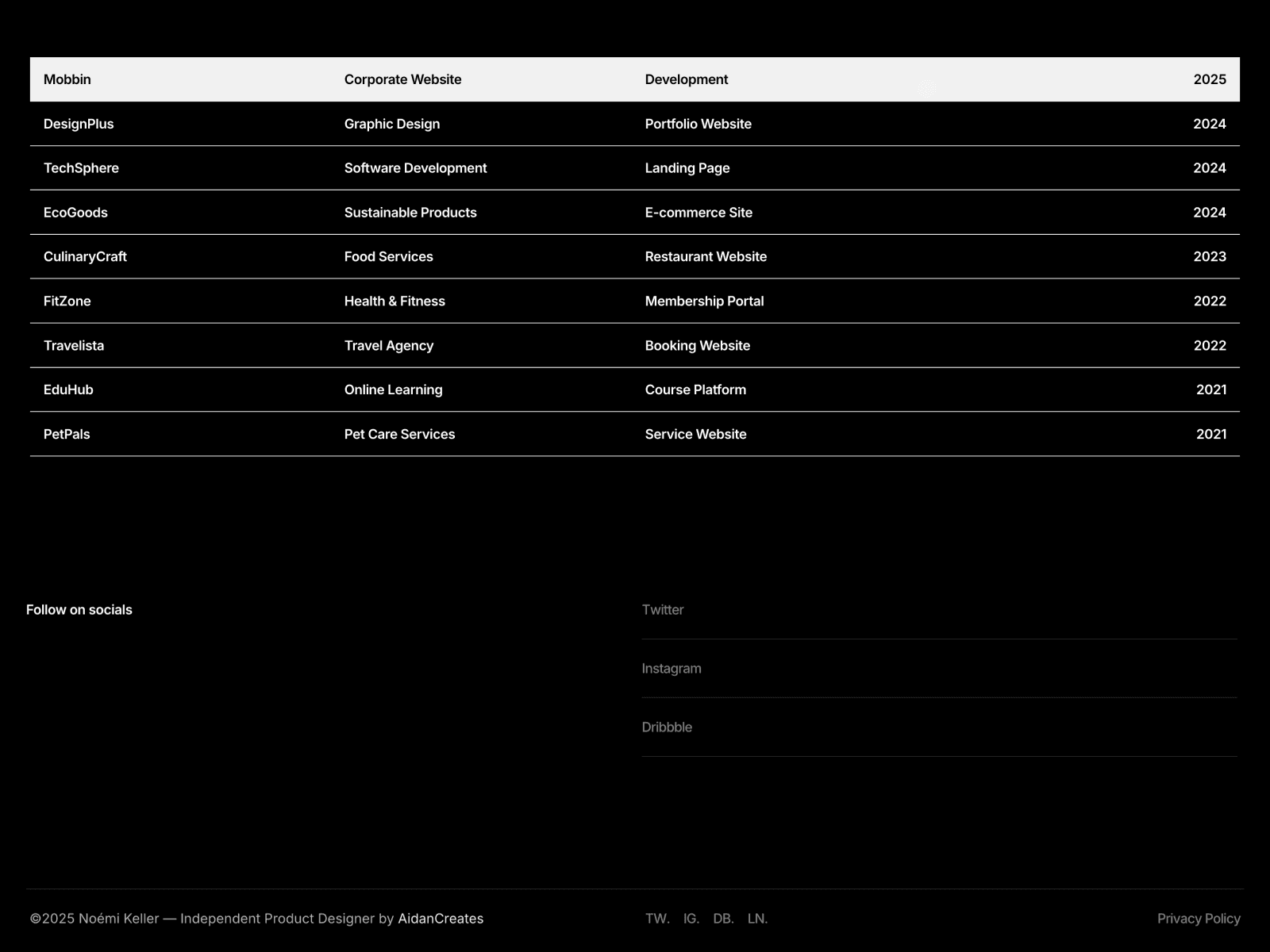Click the Online Learning cell

click(x=394, y=390)
